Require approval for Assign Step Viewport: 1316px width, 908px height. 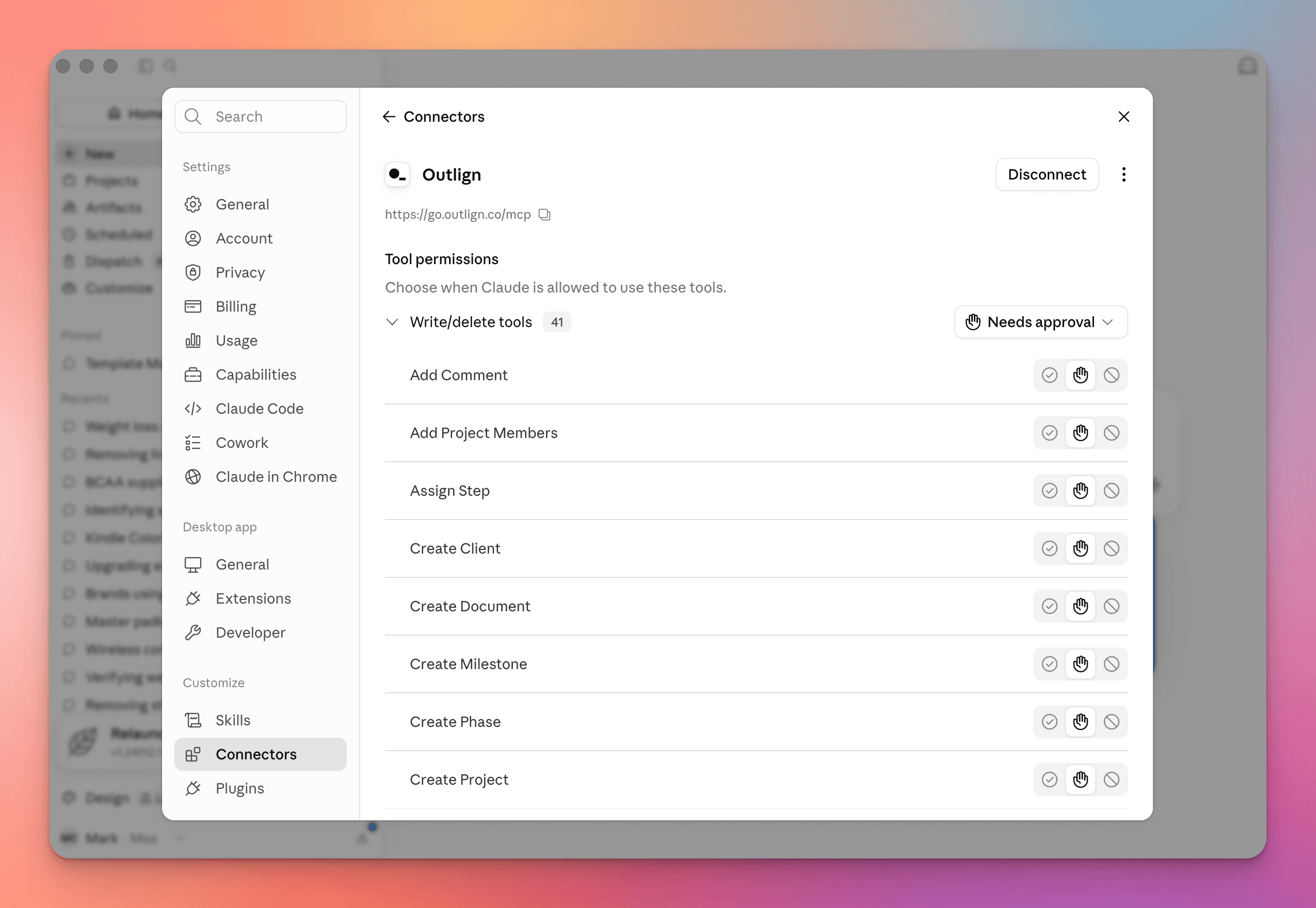[x=1081, y=491]
